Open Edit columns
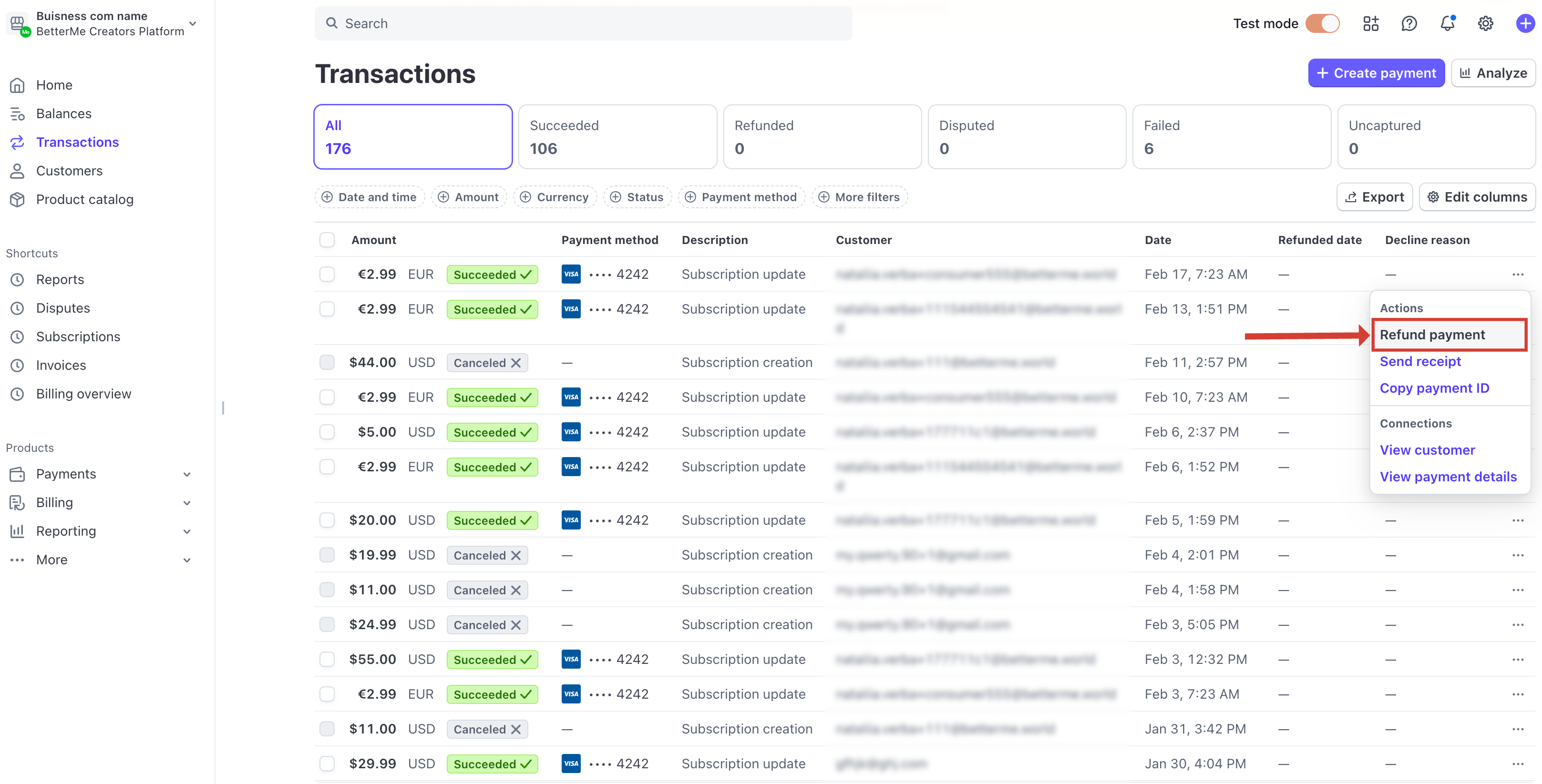The width and height of the screenshot is (1542, 784). click(x=1476, y=197)
